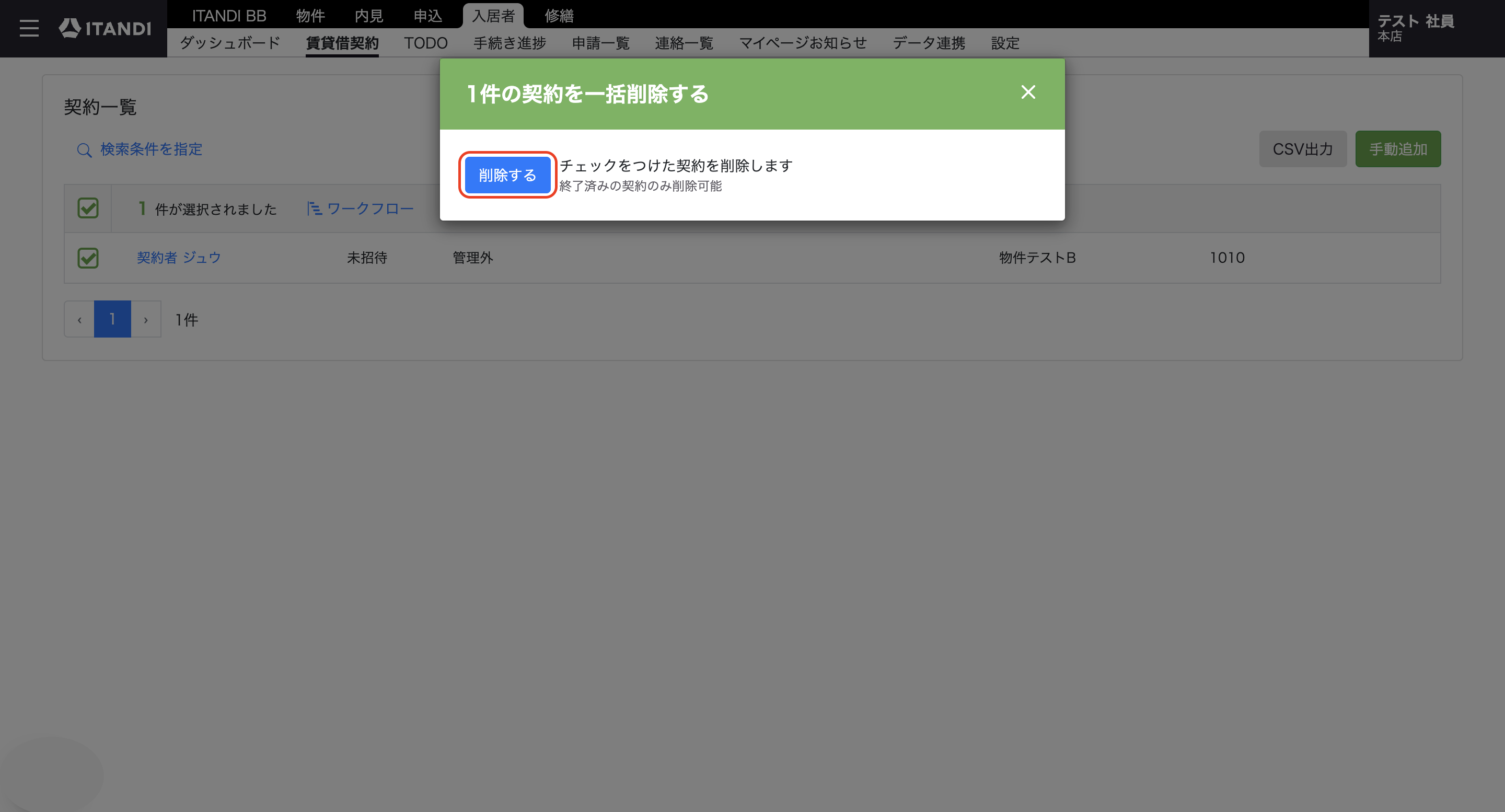This screenshot has height=812, width=1505.
Task: Switch to the 物件 tab
Action: click(x=310, y=16)
